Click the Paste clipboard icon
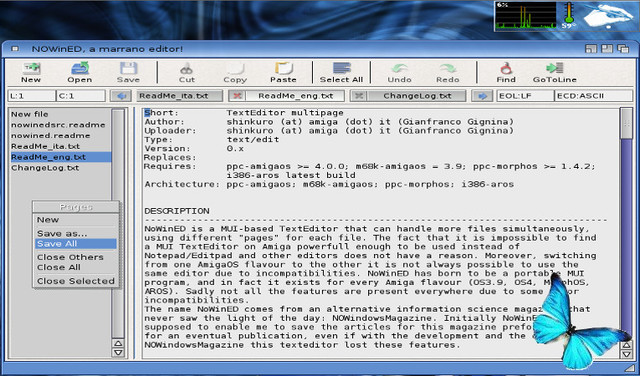This screenshot has height=376, width=640. tap(283, 72)
